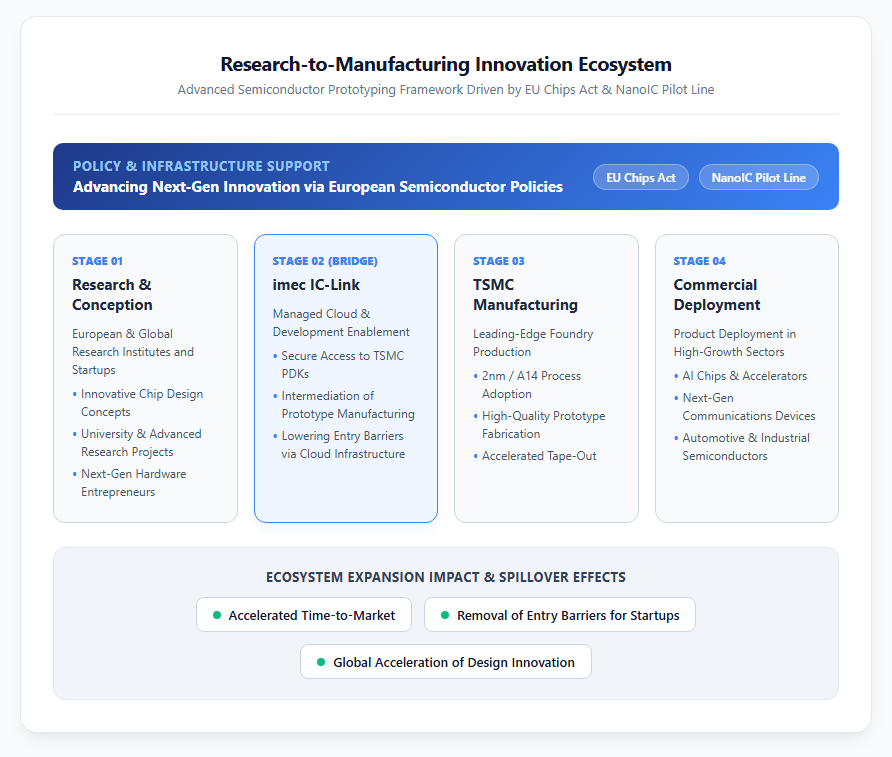892x757 pixels.
Task: Click the green dot beside Accelerated Time-to-Market
Action: coord(217,615)
